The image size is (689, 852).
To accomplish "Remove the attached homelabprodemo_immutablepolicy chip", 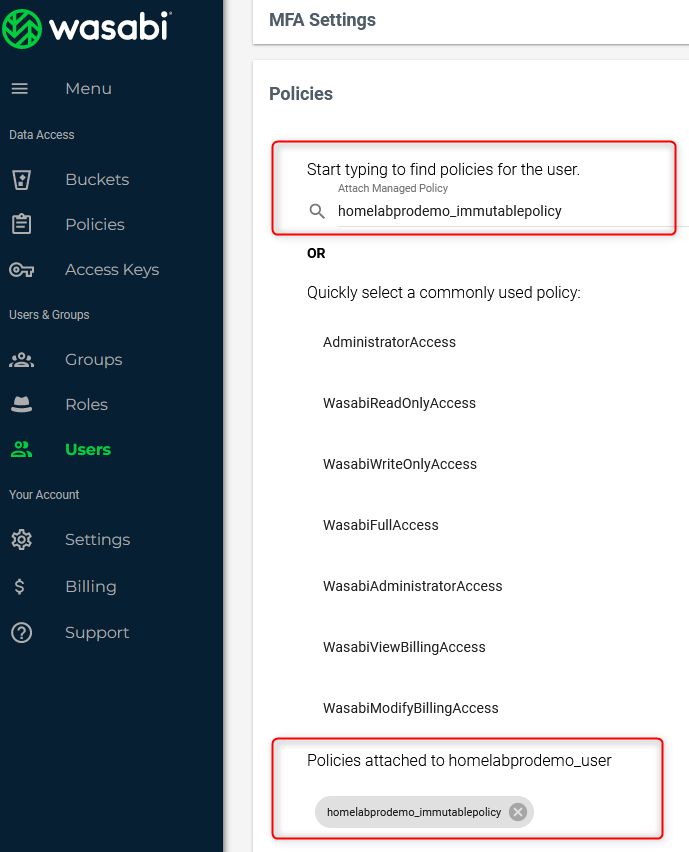I will pos(518,812).
